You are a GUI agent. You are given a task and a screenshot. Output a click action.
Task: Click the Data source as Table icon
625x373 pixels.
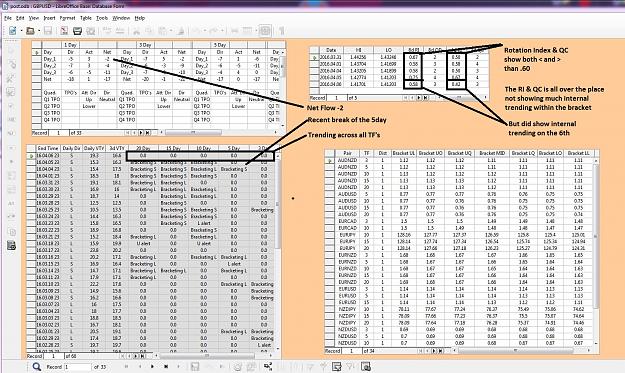pyautogui.click(x=366, y=367)
